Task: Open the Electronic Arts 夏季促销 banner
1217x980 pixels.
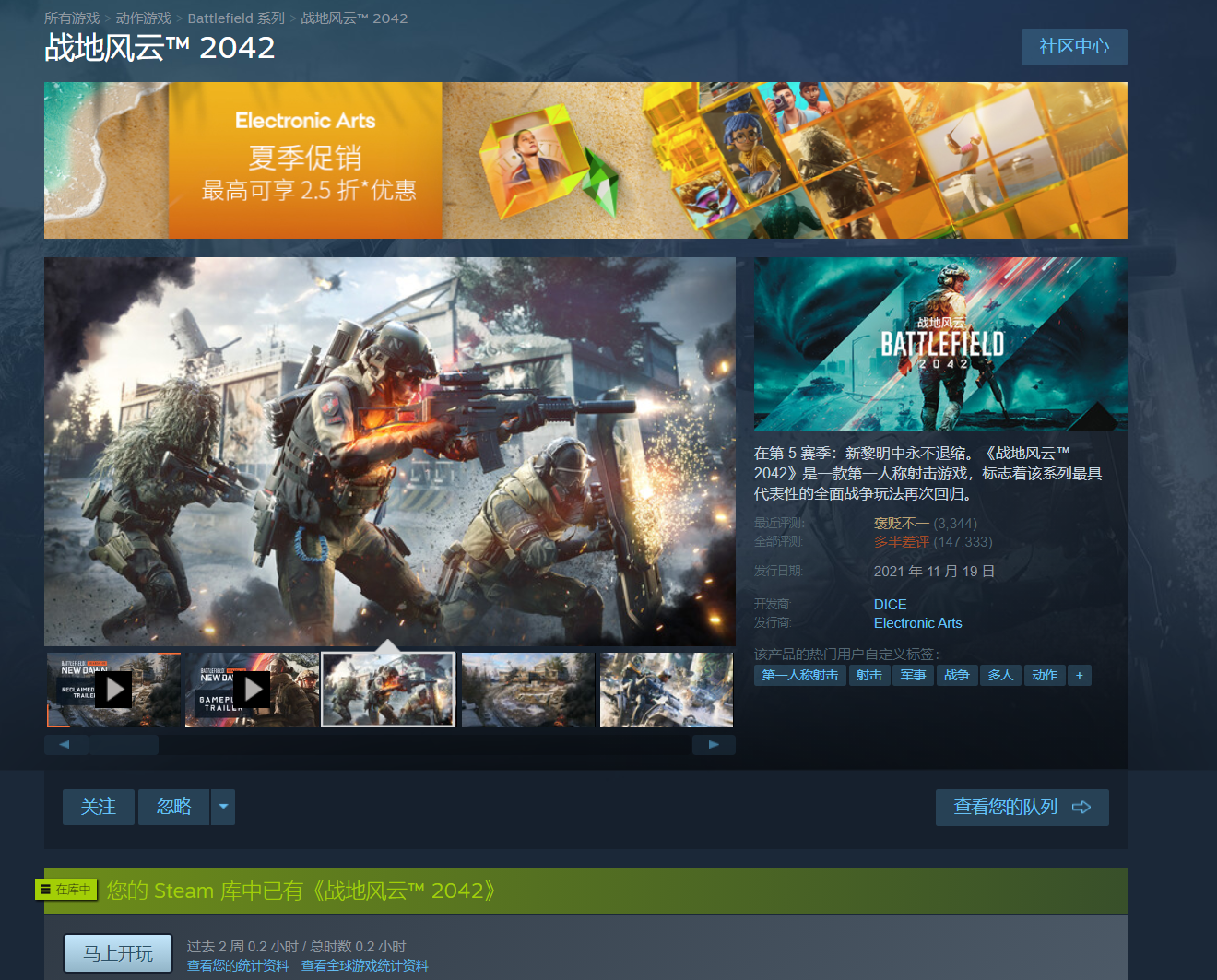Action: pyautogui.click(x=585, y=160)
